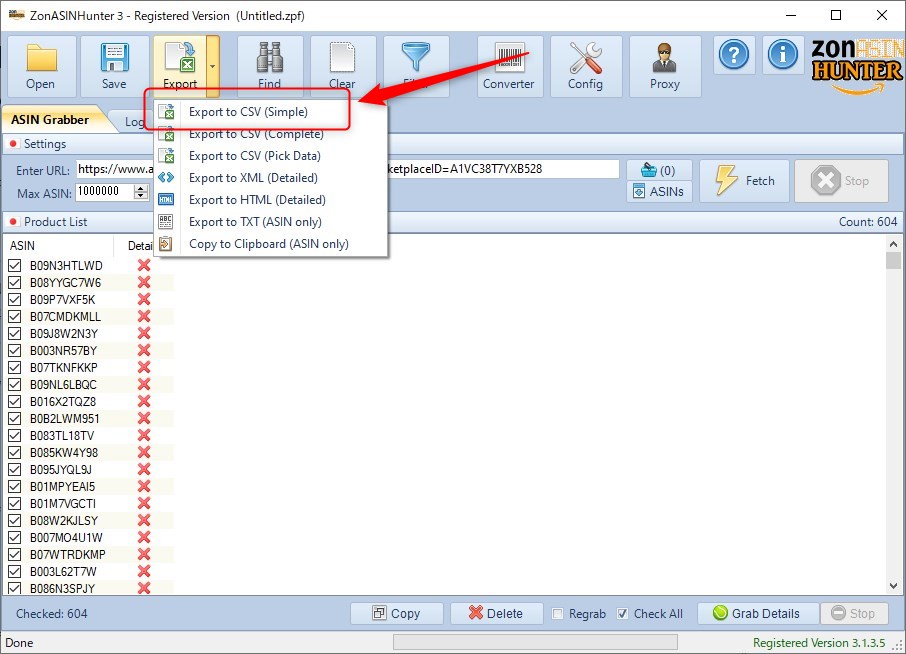Open the barcode Converter tool

tap(509, 66)
